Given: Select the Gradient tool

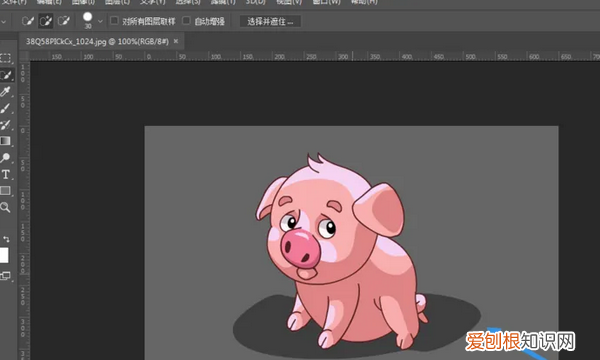Looking at the screenshot, I should coord(5,141).
